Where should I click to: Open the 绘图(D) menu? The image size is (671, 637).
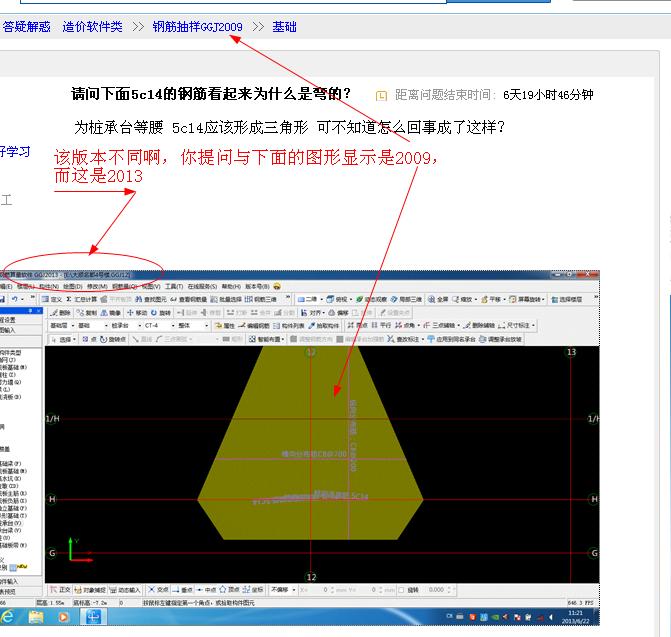pyautogui.click(x=72, y=286)
